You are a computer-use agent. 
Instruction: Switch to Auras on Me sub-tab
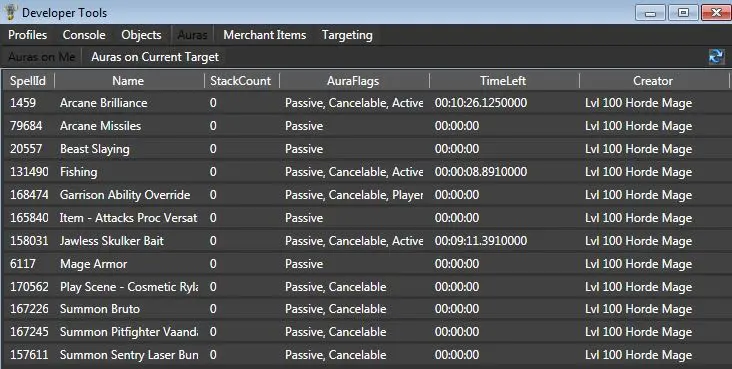(42, 57)
